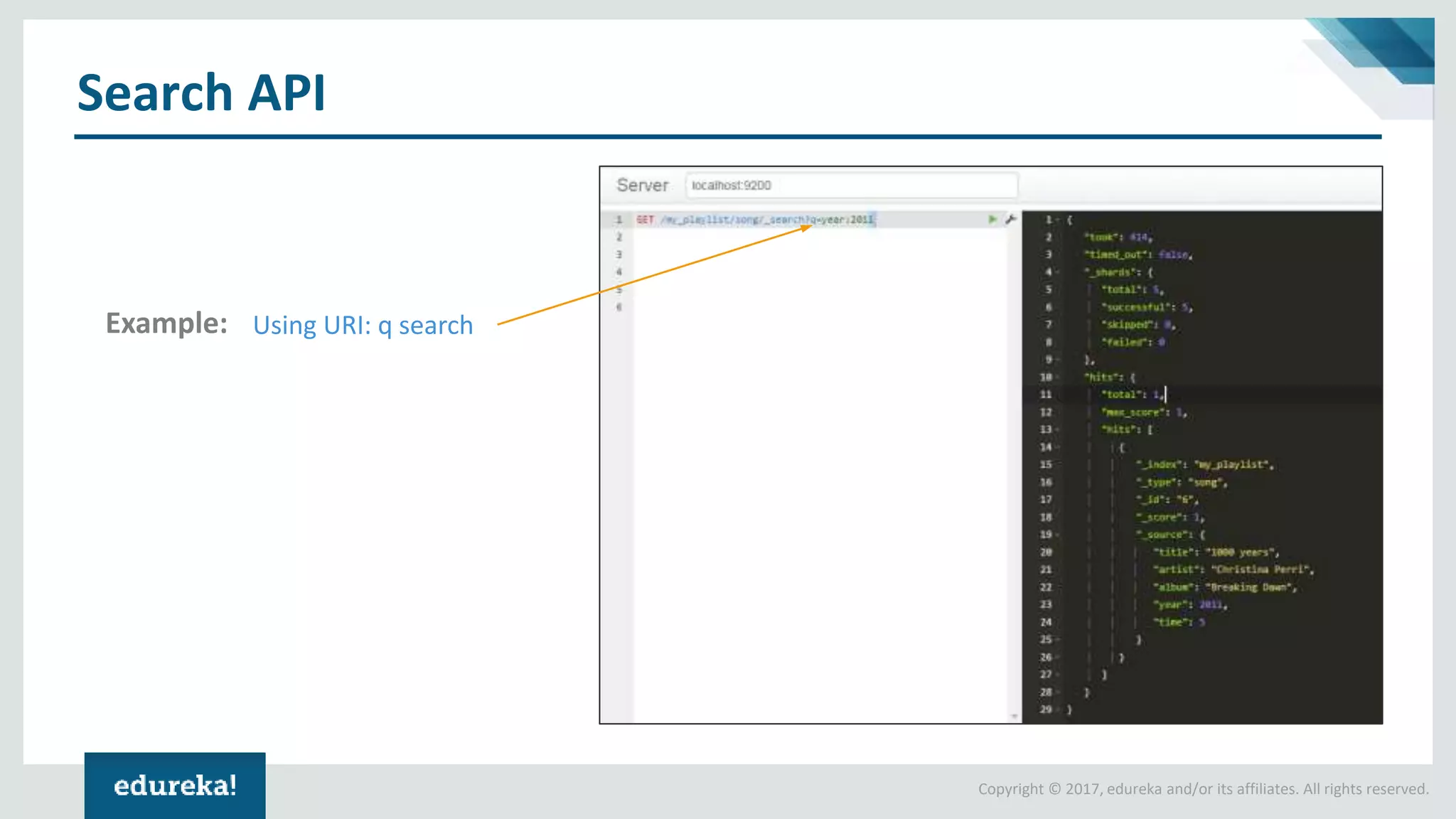
Task: Click the "took" value in response
Action: (1139, 237)
